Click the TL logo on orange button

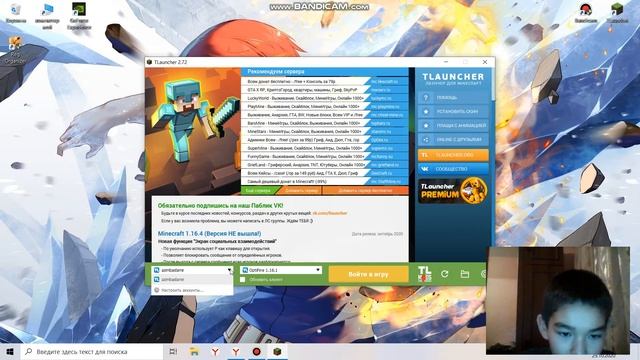425,155
